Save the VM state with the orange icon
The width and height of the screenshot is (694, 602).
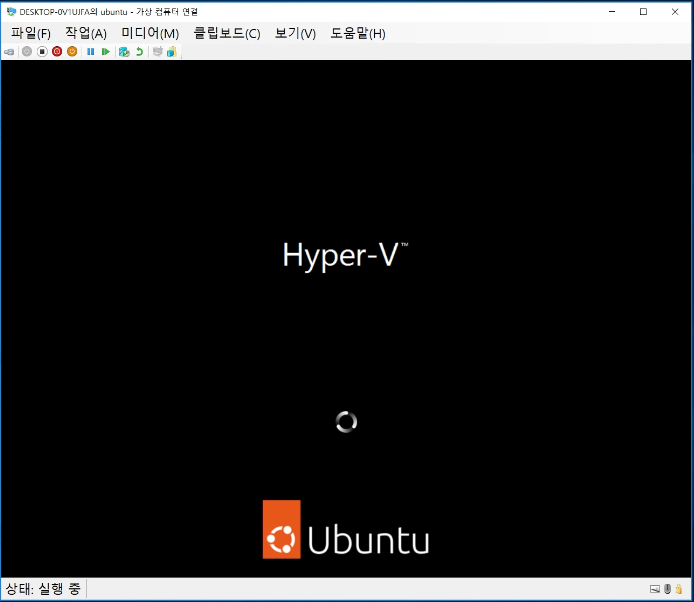click(72, 52)
